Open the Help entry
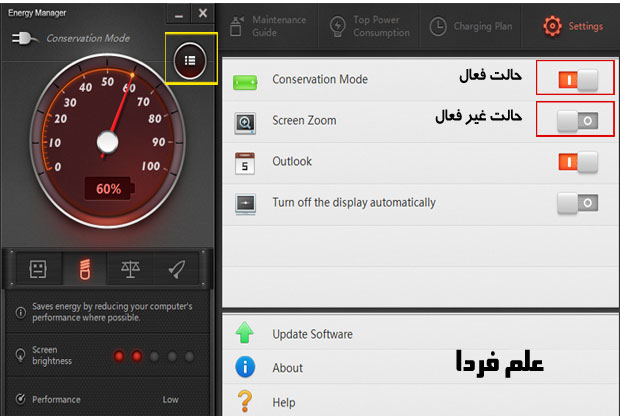 point(284,402)
